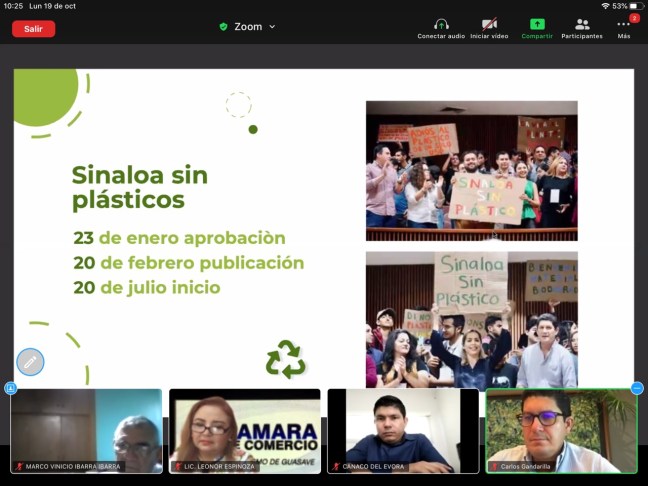Tap Conectar audio headphone icon

441,24
